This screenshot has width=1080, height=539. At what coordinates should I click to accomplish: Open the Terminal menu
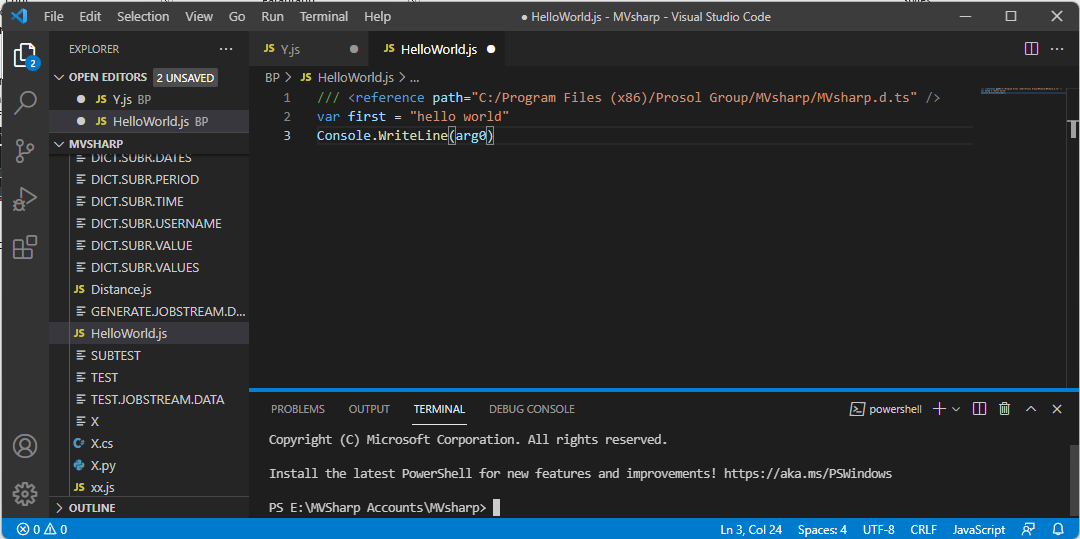click(325, 17)
